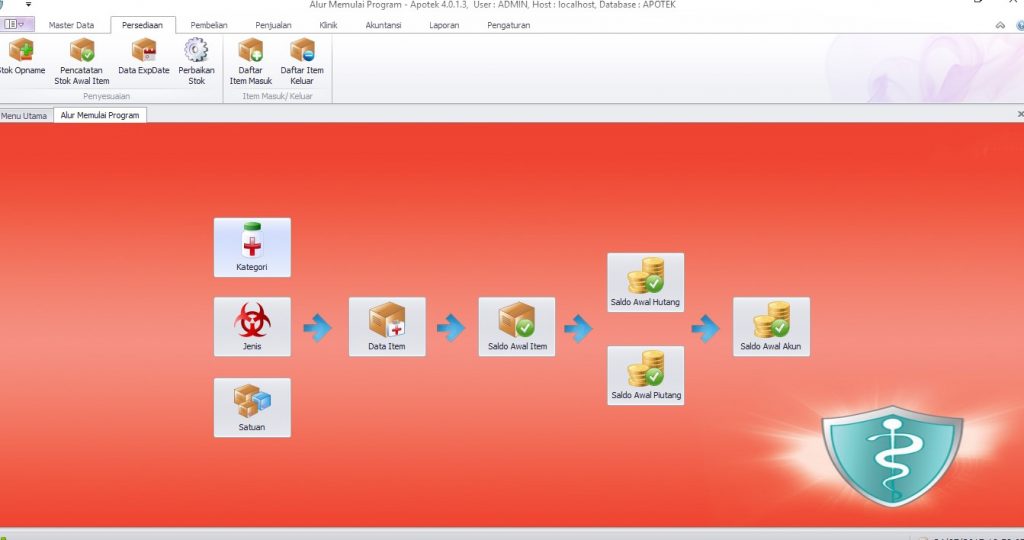
Task: Open Daftar Item Masuk list
Action: (250, 60)
